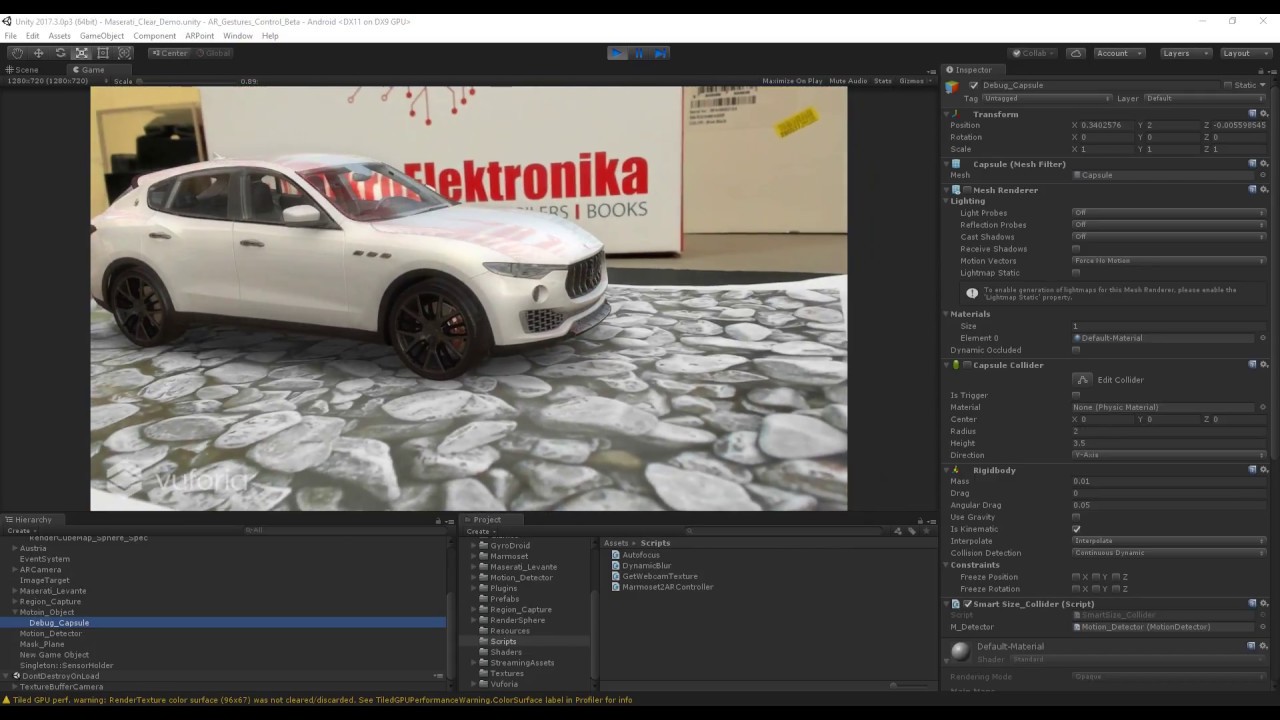Click the Pause button
1280x720 pixels.
(639, 53)
